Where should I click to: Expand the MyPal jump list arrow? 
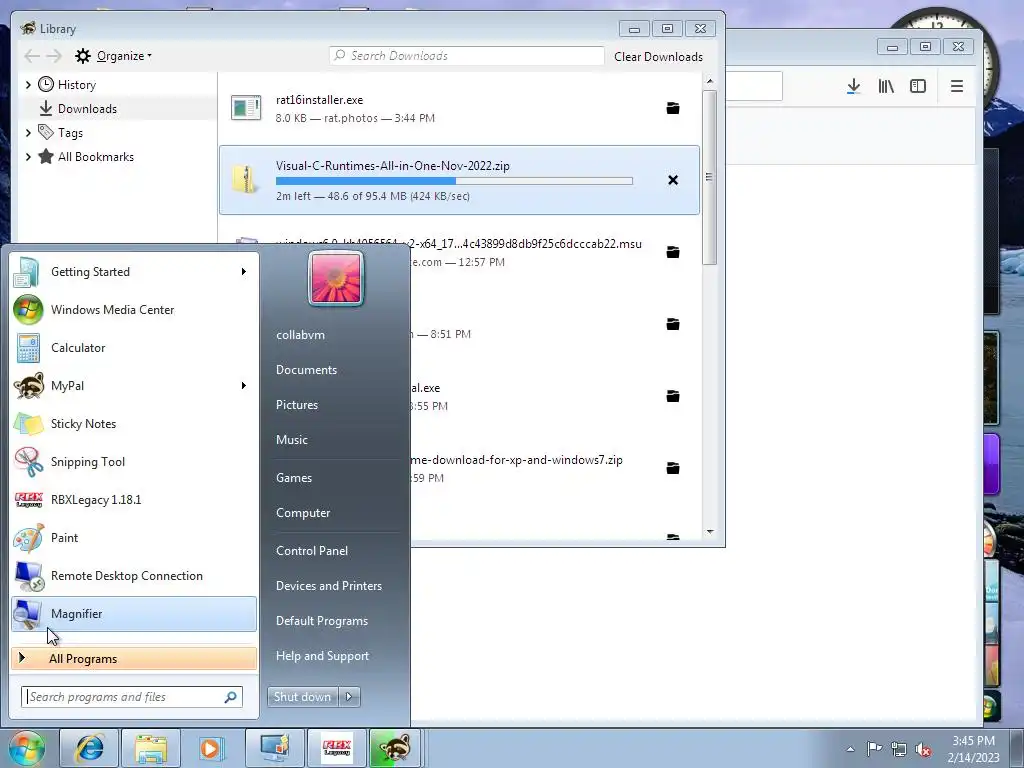pos(244,385)
